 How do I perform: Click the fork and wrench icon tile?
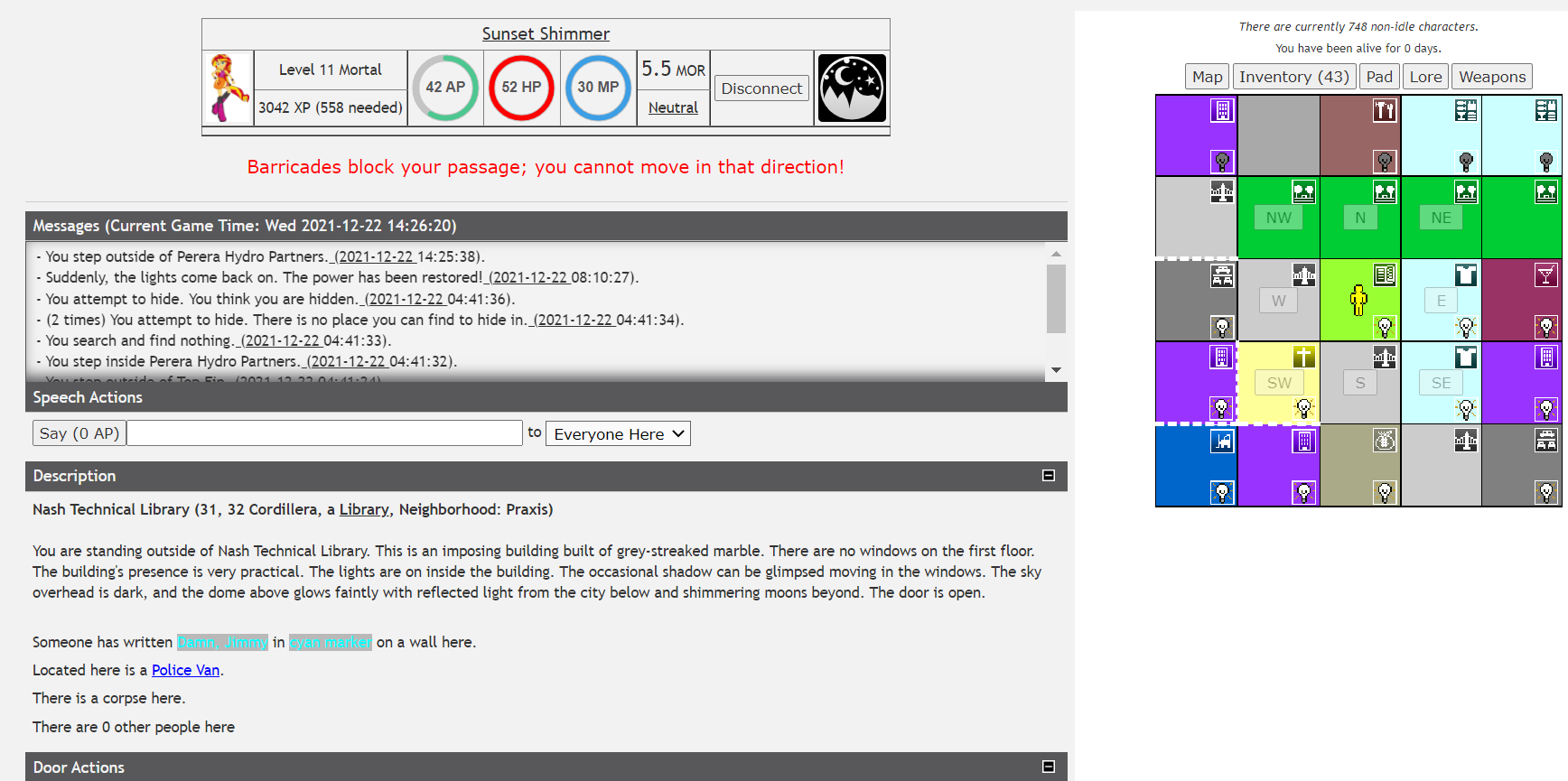1384,111
